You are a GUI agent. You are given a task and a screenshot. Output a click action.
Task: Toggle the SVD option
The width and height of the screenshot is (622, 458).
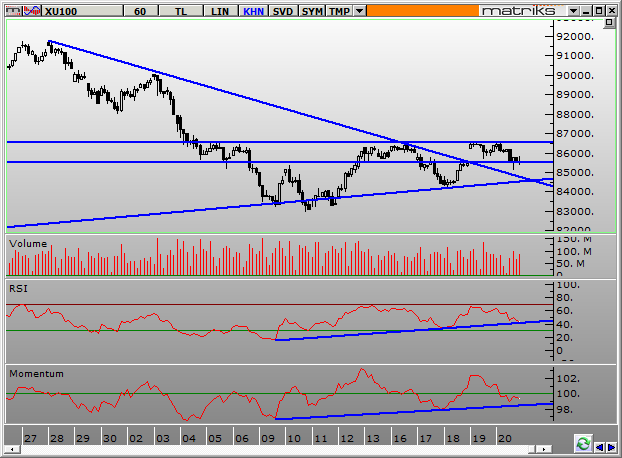283,10
